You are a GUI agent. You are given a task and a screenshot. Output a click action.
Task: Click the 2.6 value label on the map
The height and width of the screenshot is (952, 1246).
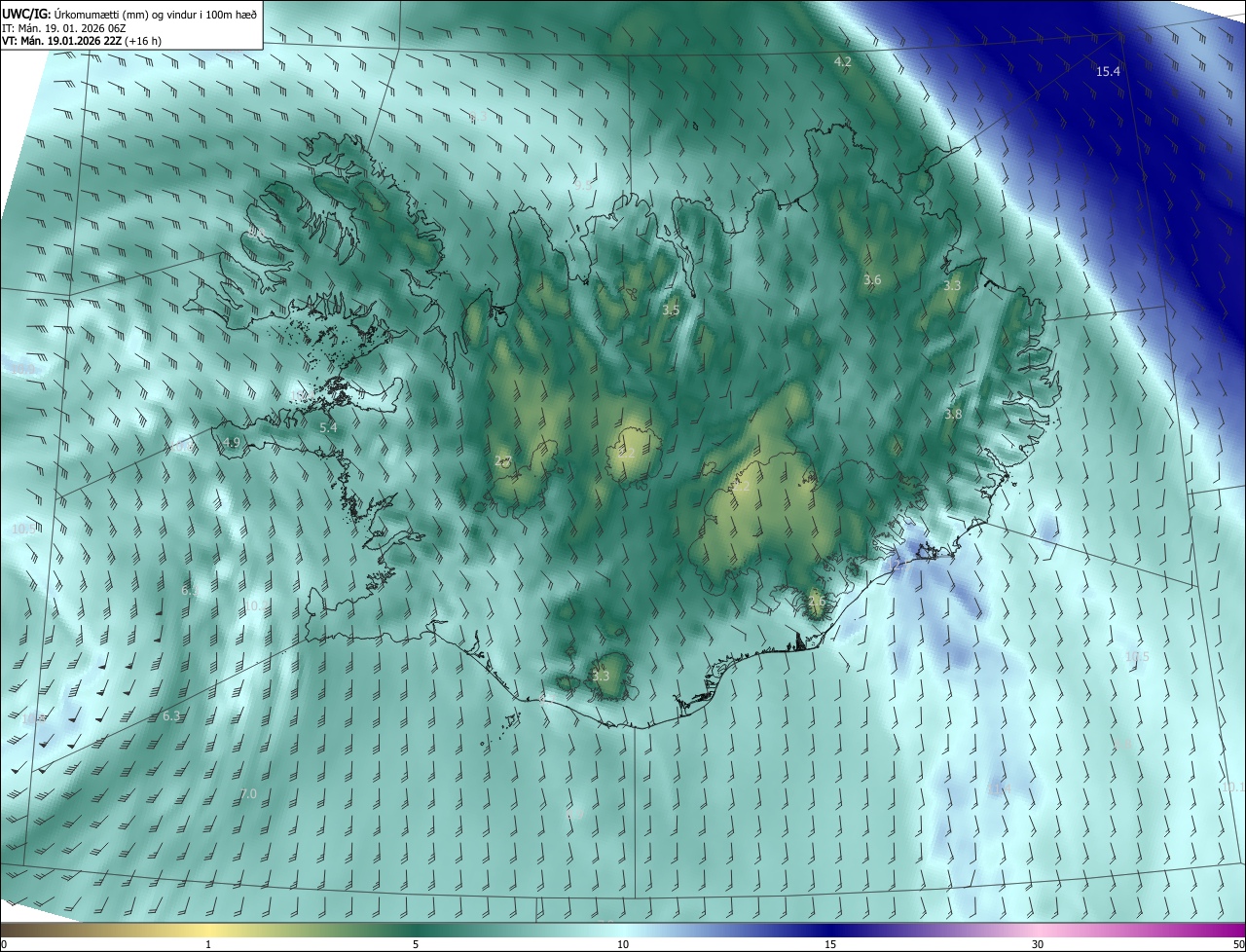coord(817,603)
